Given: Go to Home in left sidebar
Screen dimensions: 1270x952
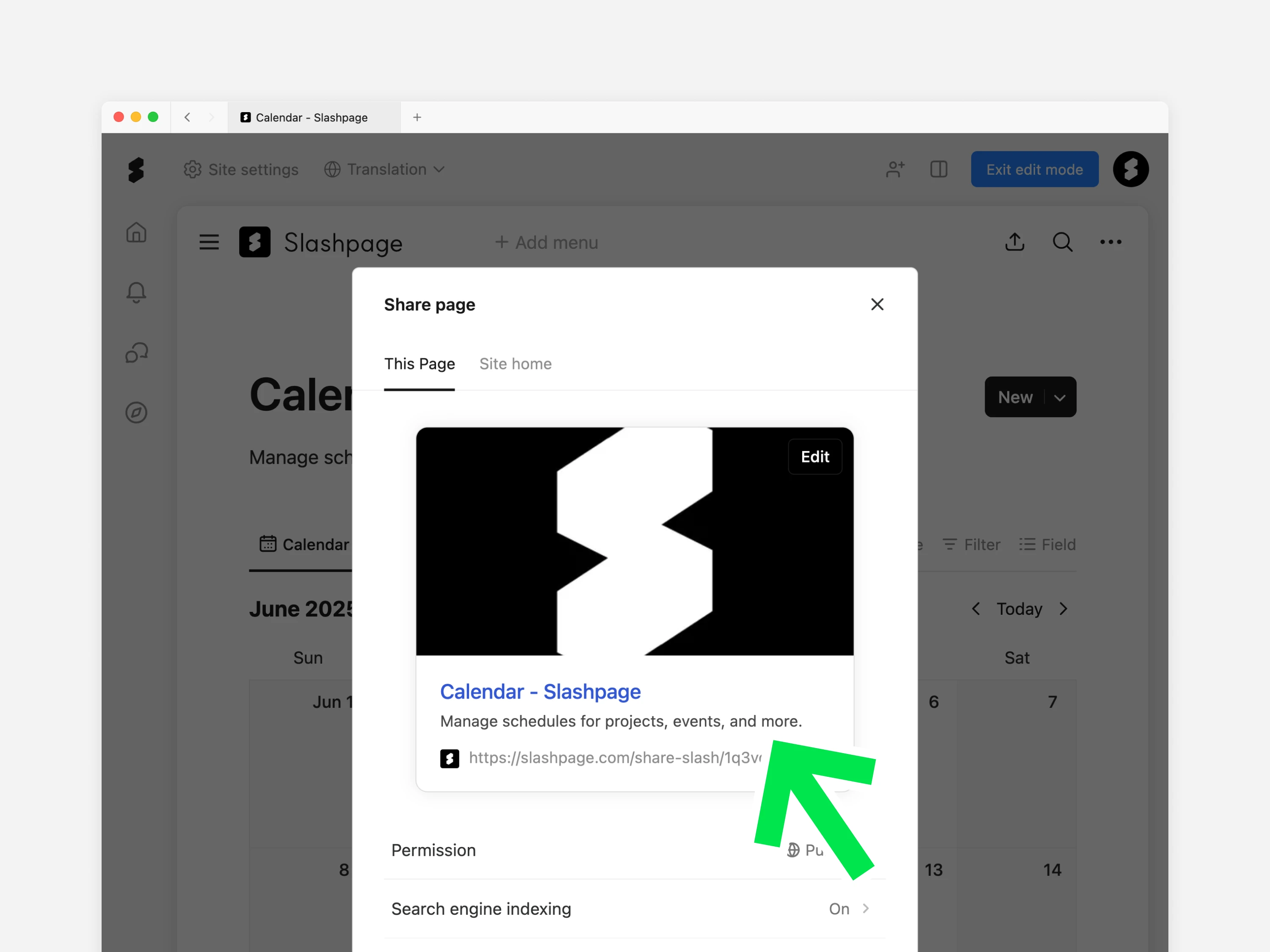Looking at the screenshot, I should (136, 232).
